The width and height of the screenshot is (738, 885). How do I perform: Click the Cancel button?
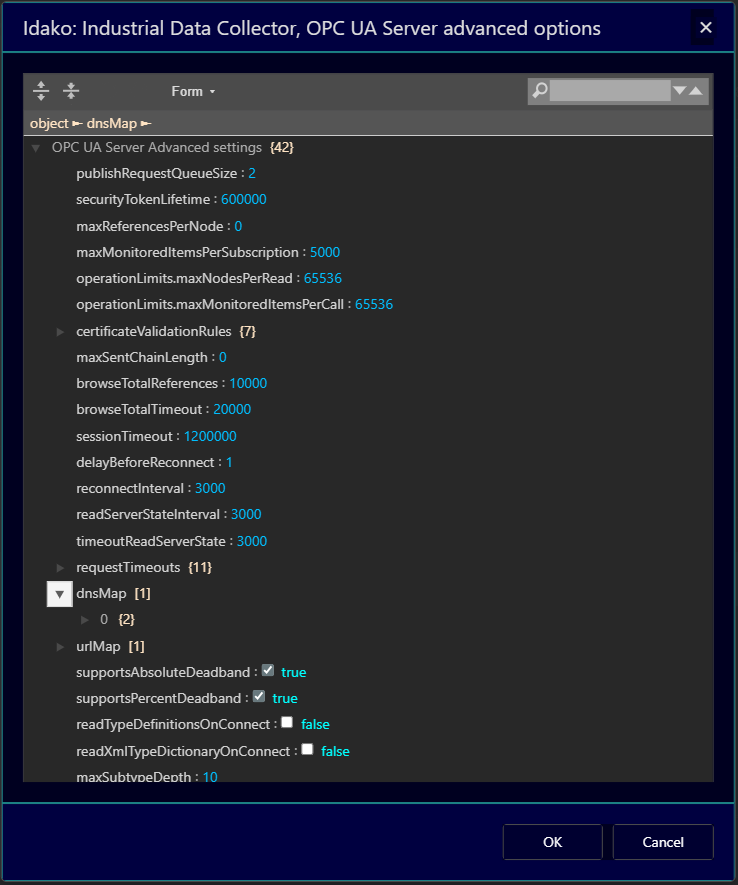tap(662, 842)
